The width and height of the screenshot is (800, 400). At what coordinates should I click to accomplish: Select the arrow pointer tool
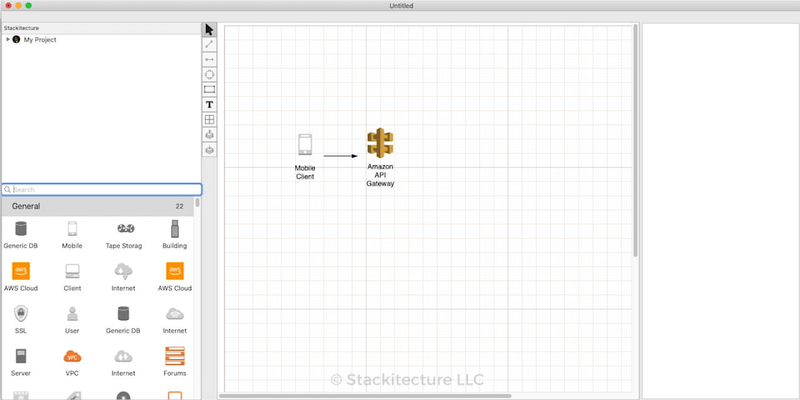click(210, 30)
